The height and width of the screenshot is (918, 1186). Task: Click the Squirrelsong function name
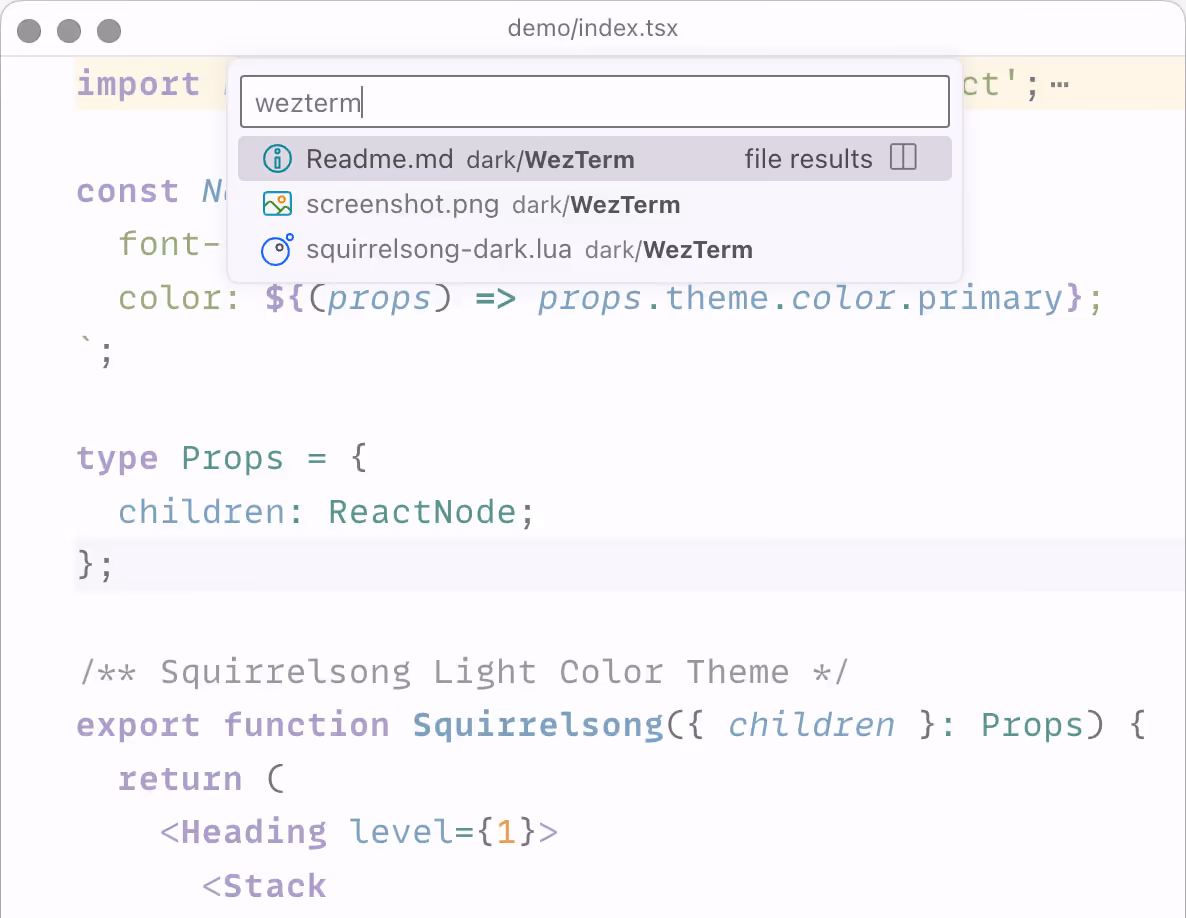click(x=537, y=724)
